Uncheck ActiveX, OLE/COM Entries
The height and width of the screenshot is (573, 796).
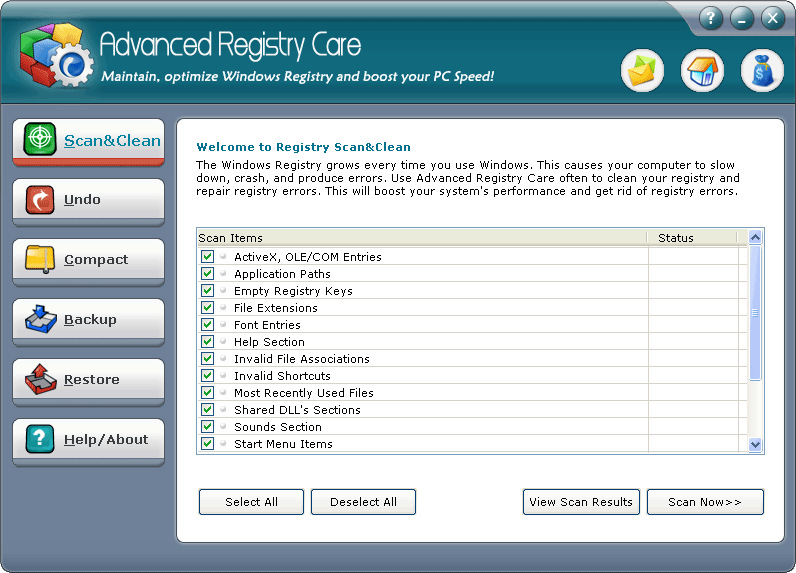[x=207, y=256]
